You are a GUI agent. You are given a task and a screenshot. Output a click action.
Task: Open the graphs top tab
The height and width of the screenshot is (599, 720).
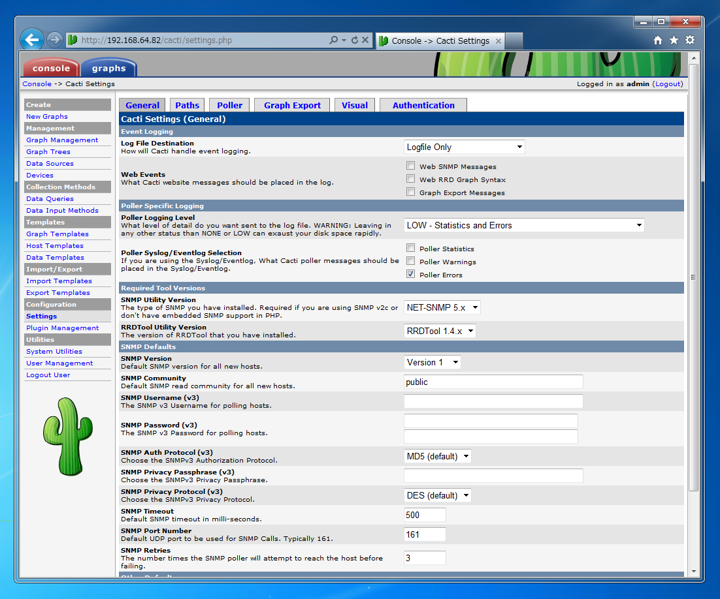[x=109, y=68]
